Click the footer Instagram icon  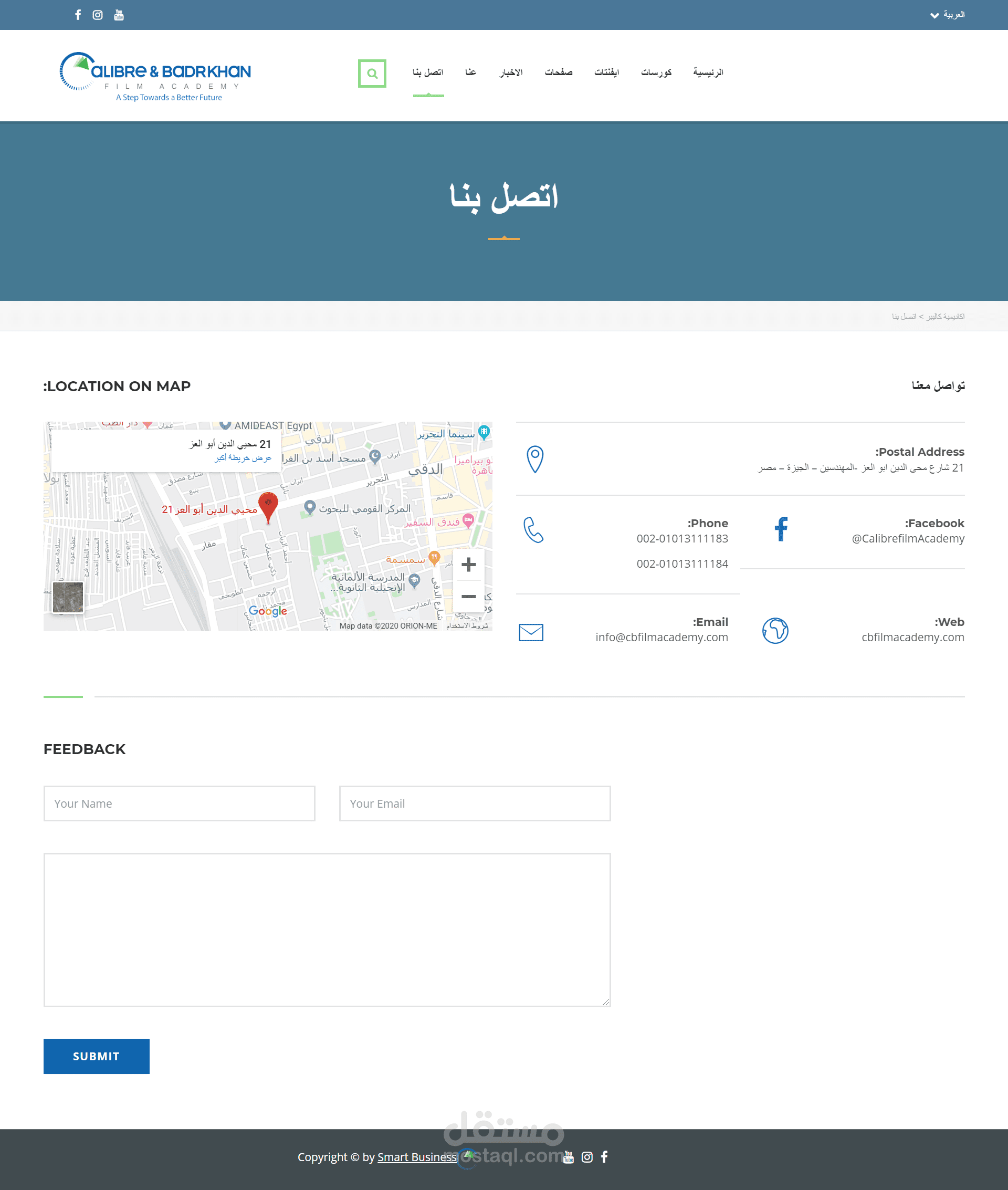click(587, 1157)
